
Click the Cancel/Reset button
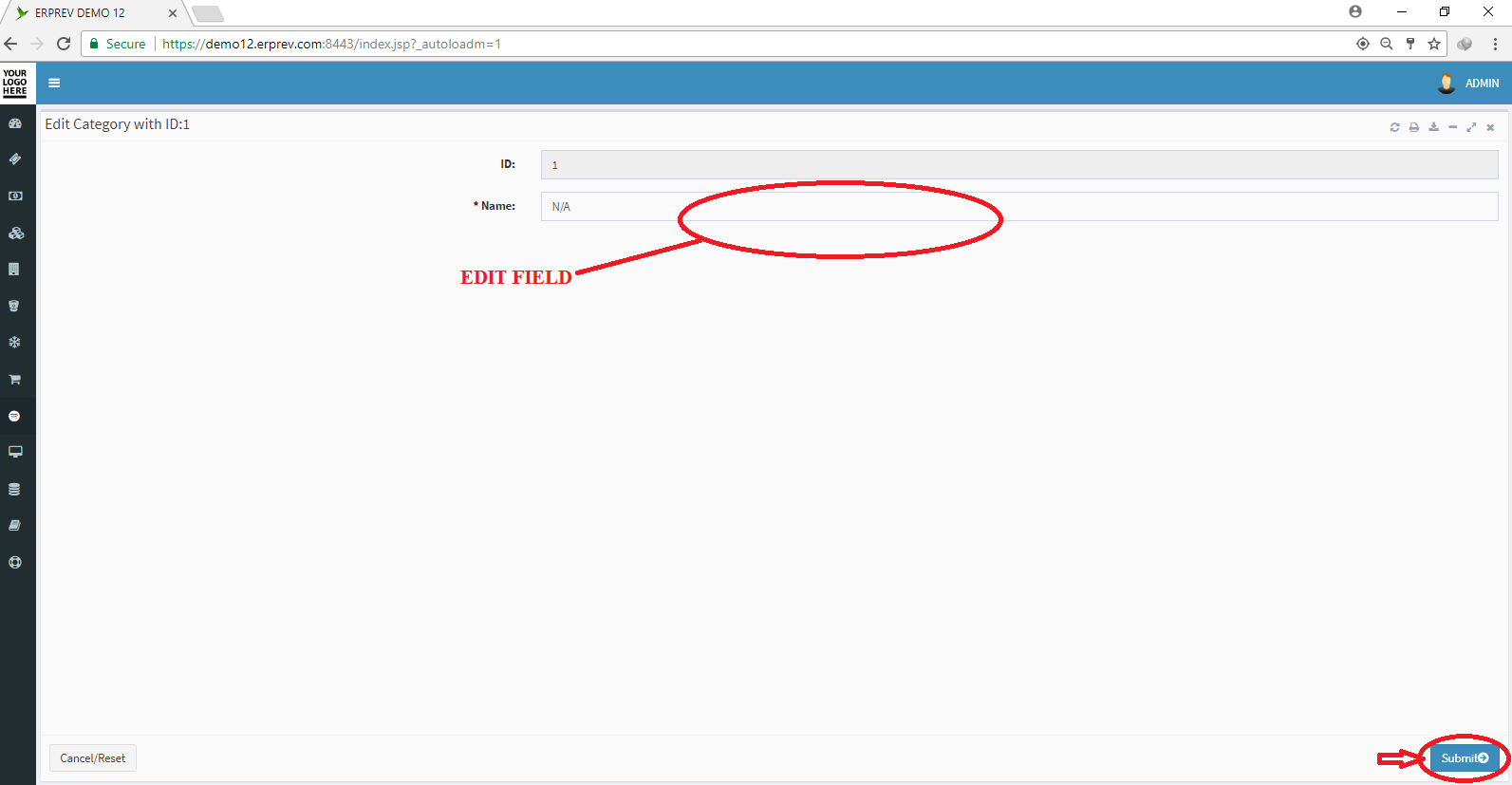coord(93,758)
